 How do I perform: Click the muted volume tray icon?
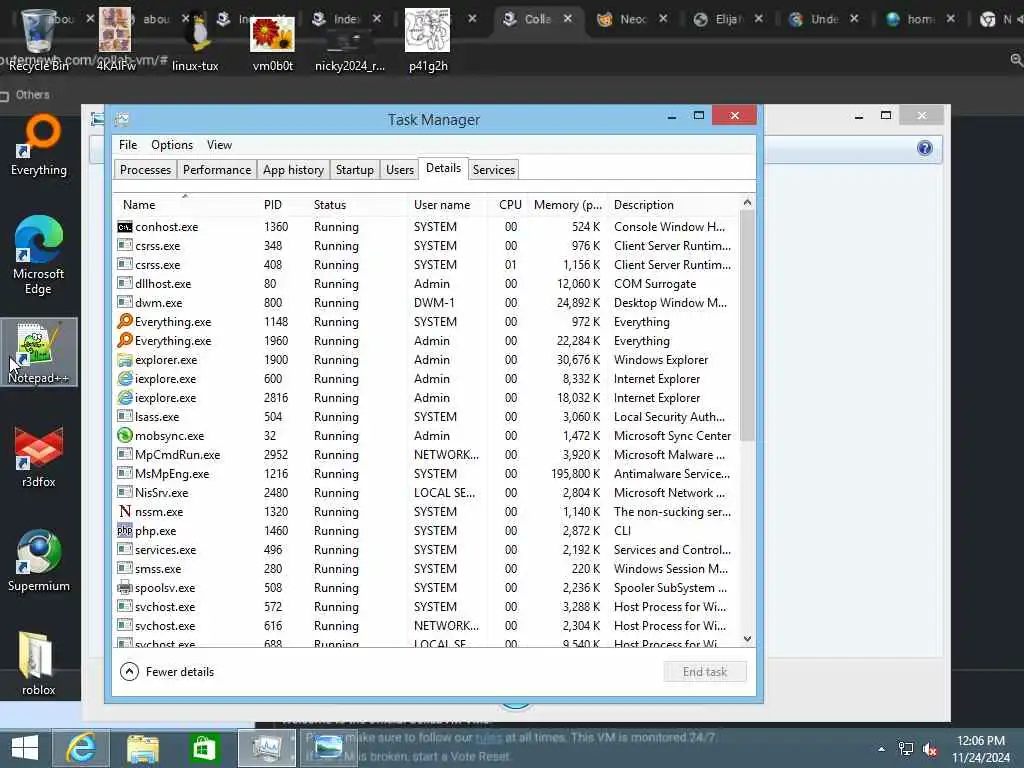pos(930,749)
